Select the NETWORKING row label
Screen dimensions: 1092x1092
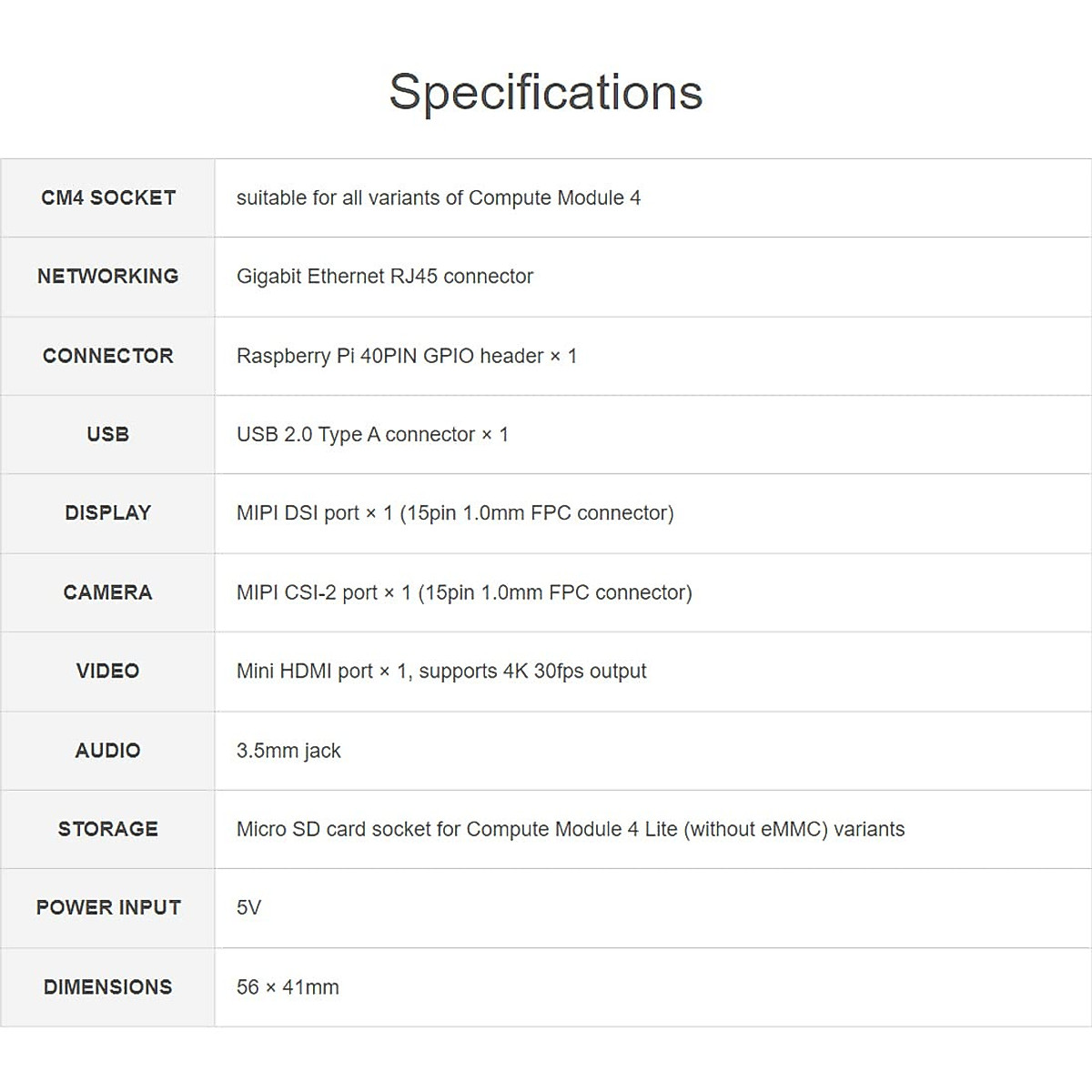pos(108,276)
